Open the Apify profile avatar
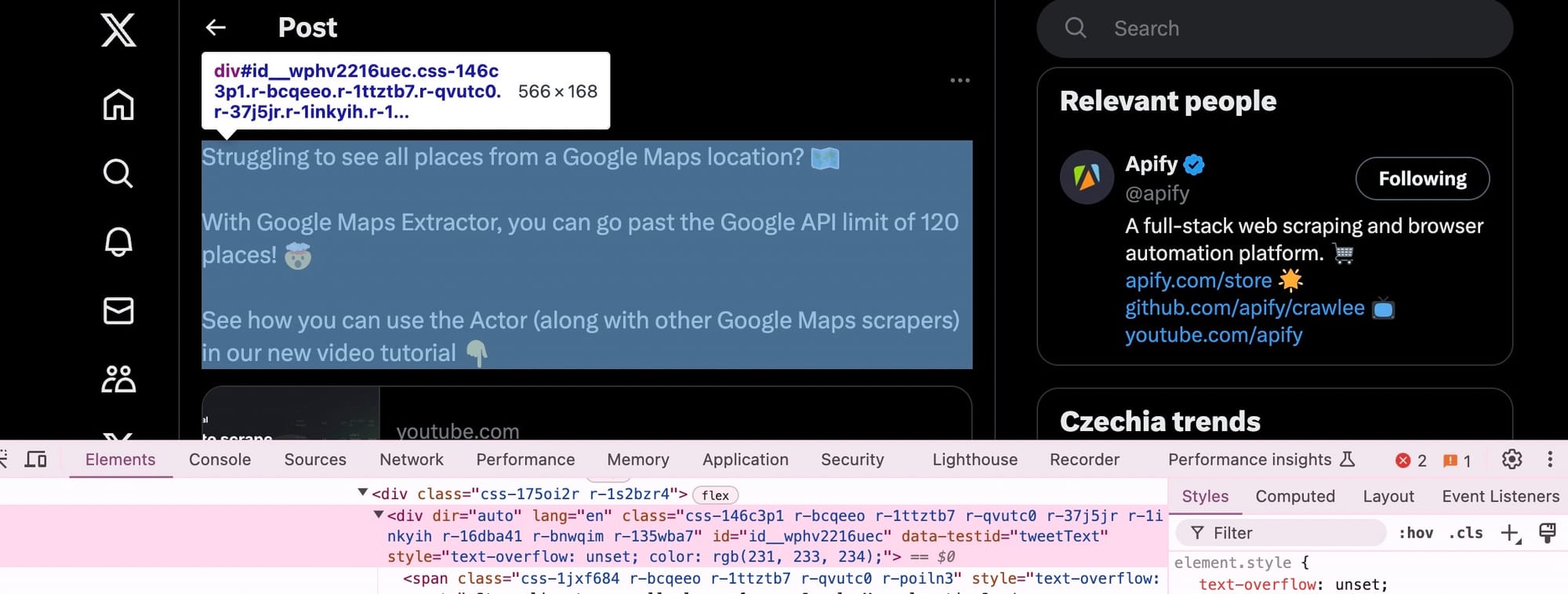 (x=1087, y=177)
